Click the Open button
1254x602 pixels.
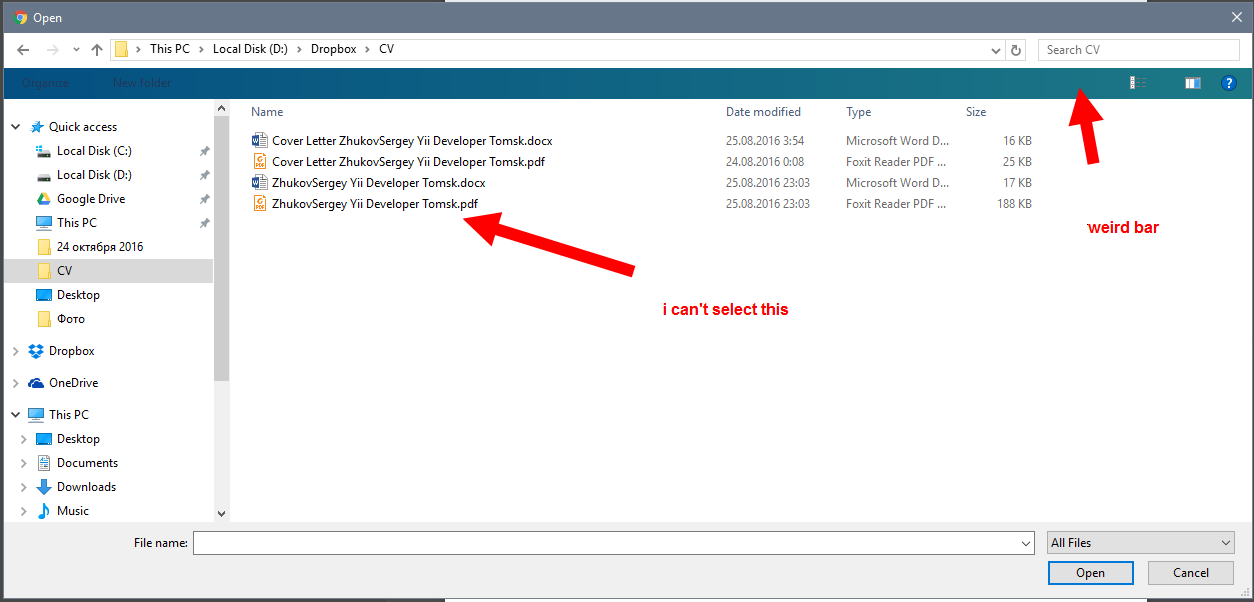1090,573
